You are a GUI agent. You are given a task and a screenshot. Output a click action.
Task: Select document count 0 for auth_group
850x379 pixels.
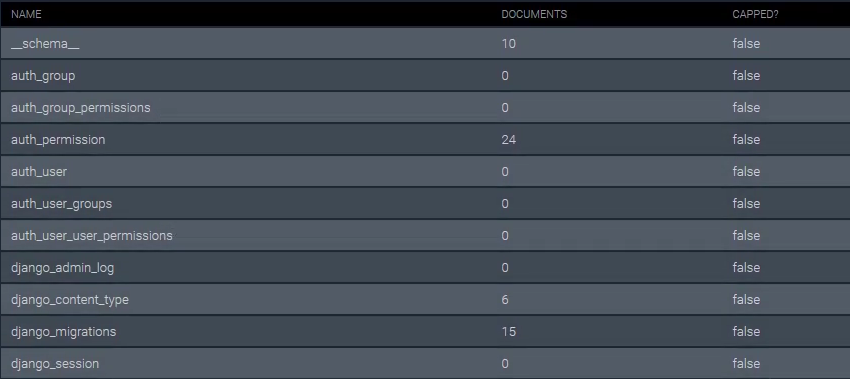tap(505, 76)
